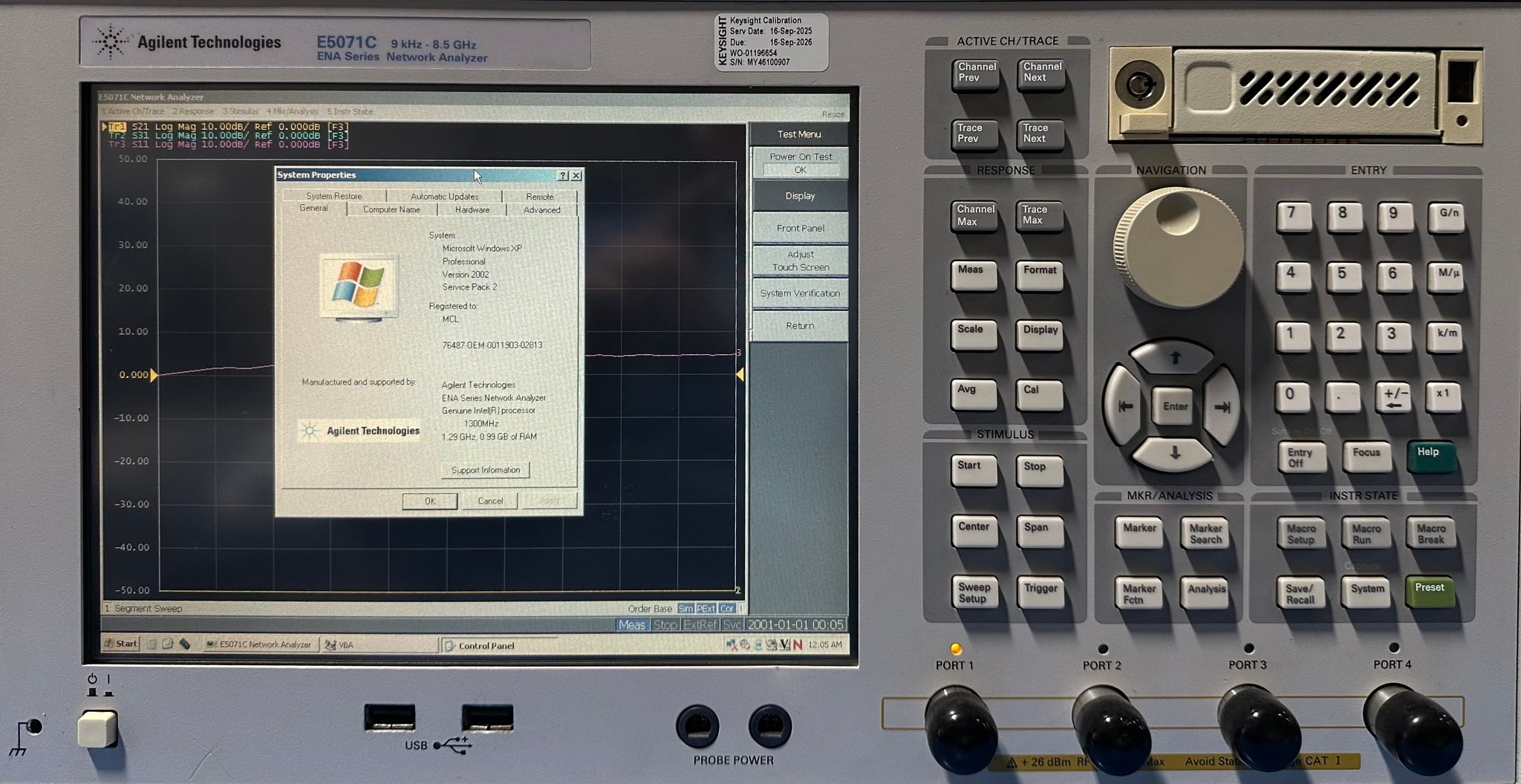Viewport: 1521px width, 784px height.
Task: Select the System Verification softkey
Action: [x=800, y=293]
